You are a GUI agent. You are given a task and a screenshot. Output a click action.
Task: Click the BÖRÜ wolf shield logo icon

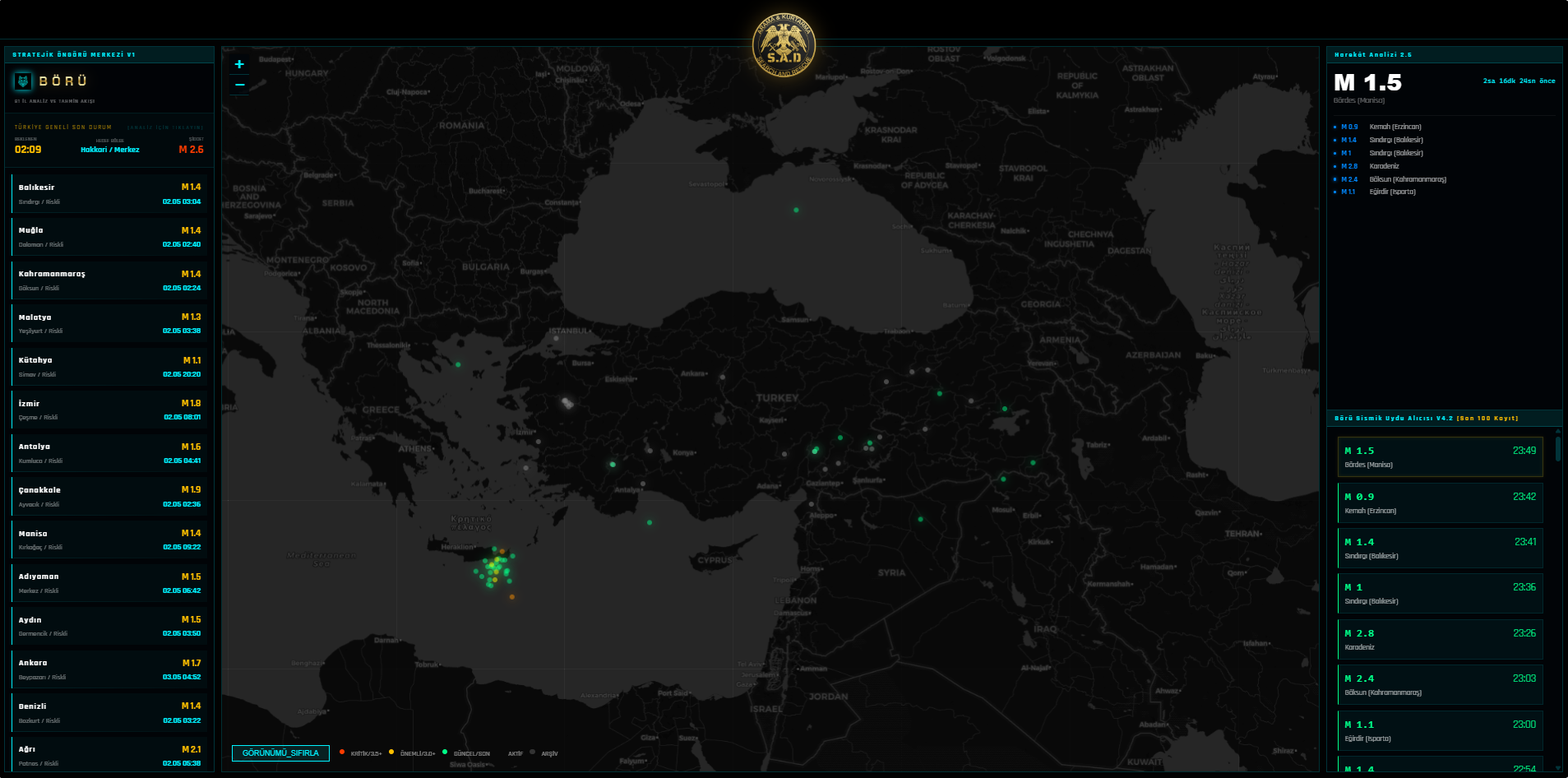click(x=23, y=81)
